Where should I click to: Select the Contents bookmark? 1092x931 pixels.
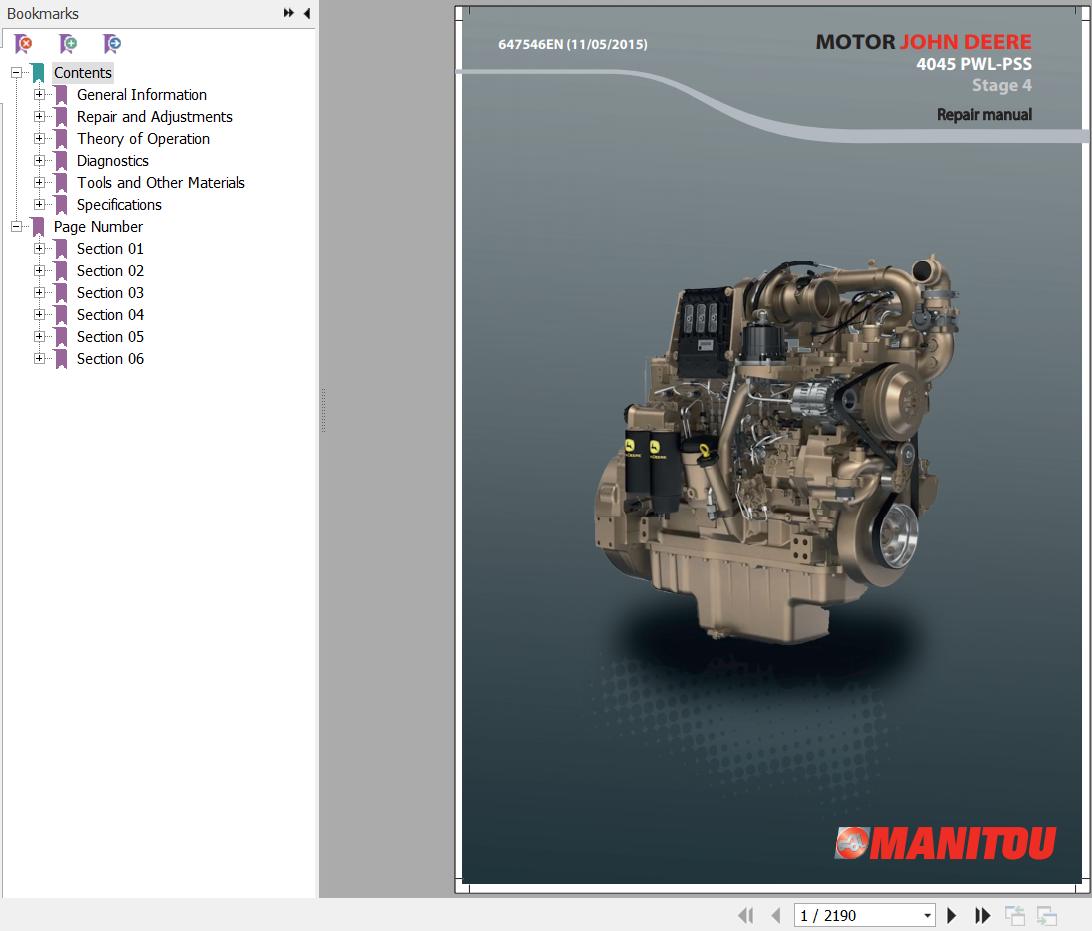(83, 72)
